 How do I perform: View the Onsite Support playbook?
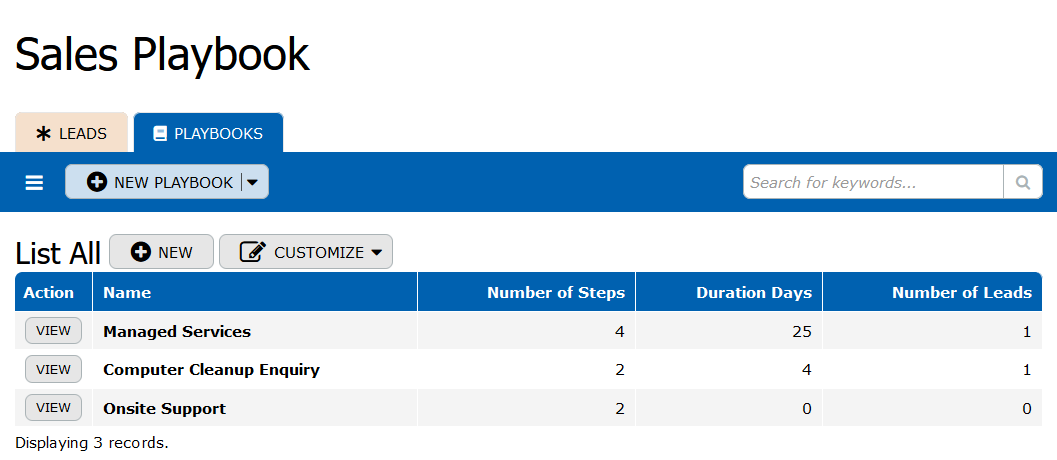pyautogui.click(x=53, y=407)
